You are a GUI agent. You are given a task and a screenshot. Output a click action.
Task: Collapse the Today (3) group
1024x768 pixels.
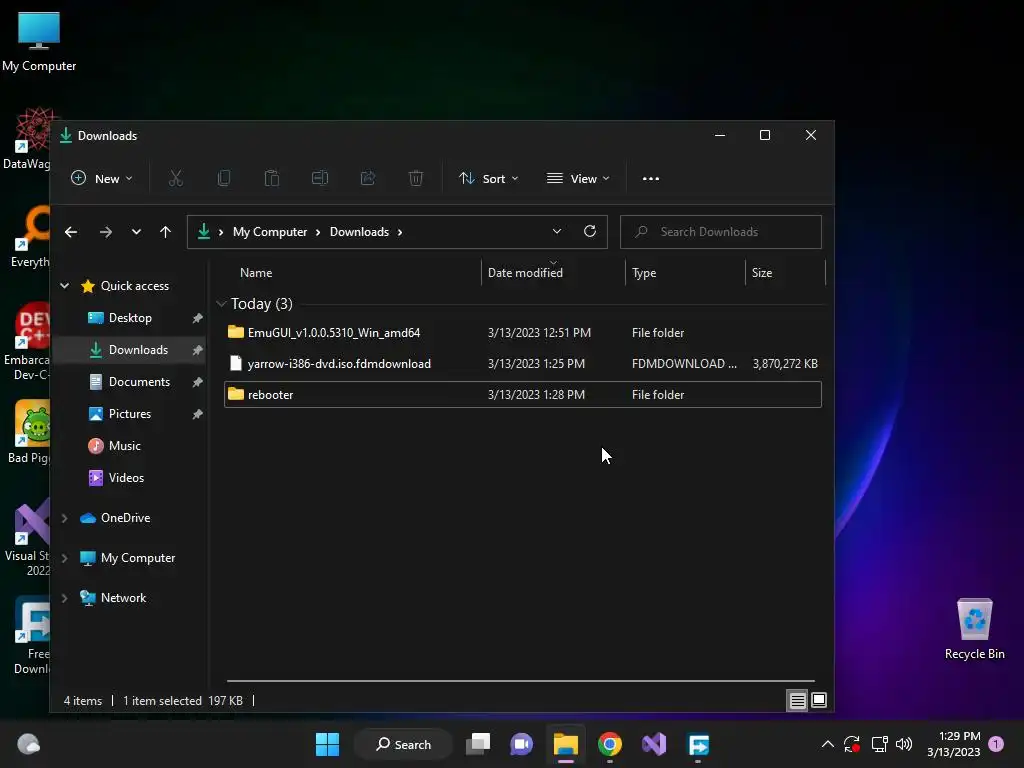221,304
